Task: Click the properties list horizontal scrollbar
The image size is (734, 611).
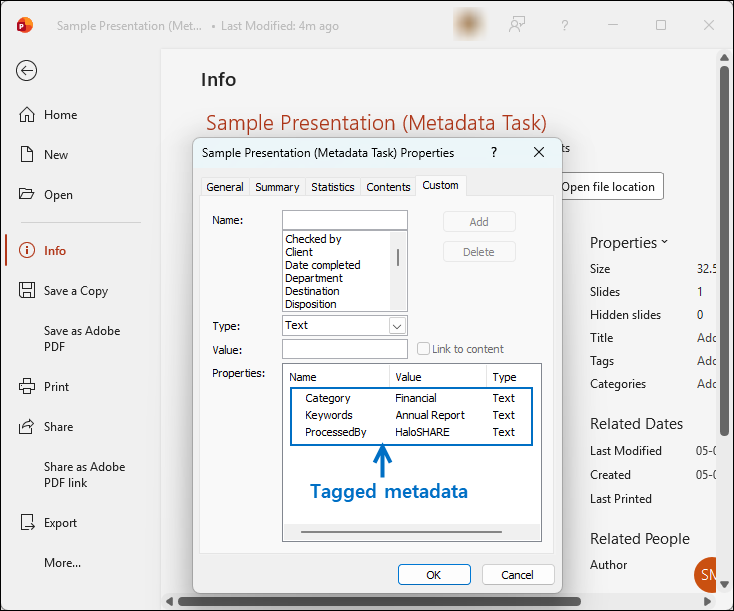Action: (x=401, y=532)
